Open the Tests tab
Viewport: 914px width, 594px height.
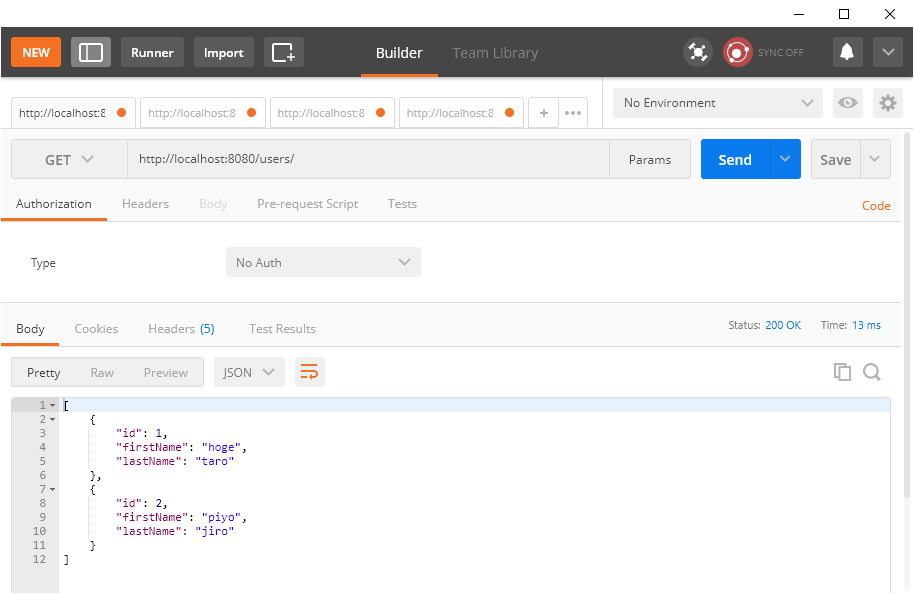tap(402, 204)
